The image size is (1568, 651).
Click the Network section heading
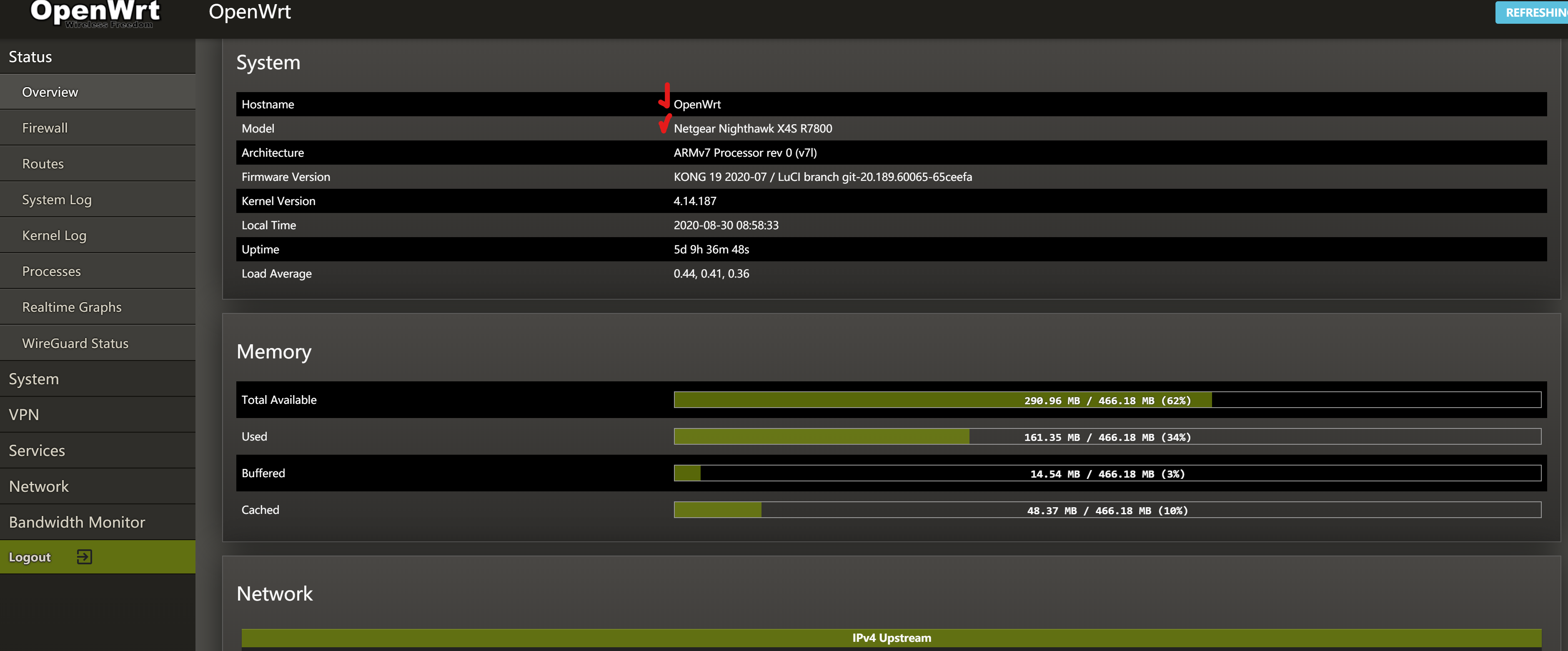coord(275,593)
